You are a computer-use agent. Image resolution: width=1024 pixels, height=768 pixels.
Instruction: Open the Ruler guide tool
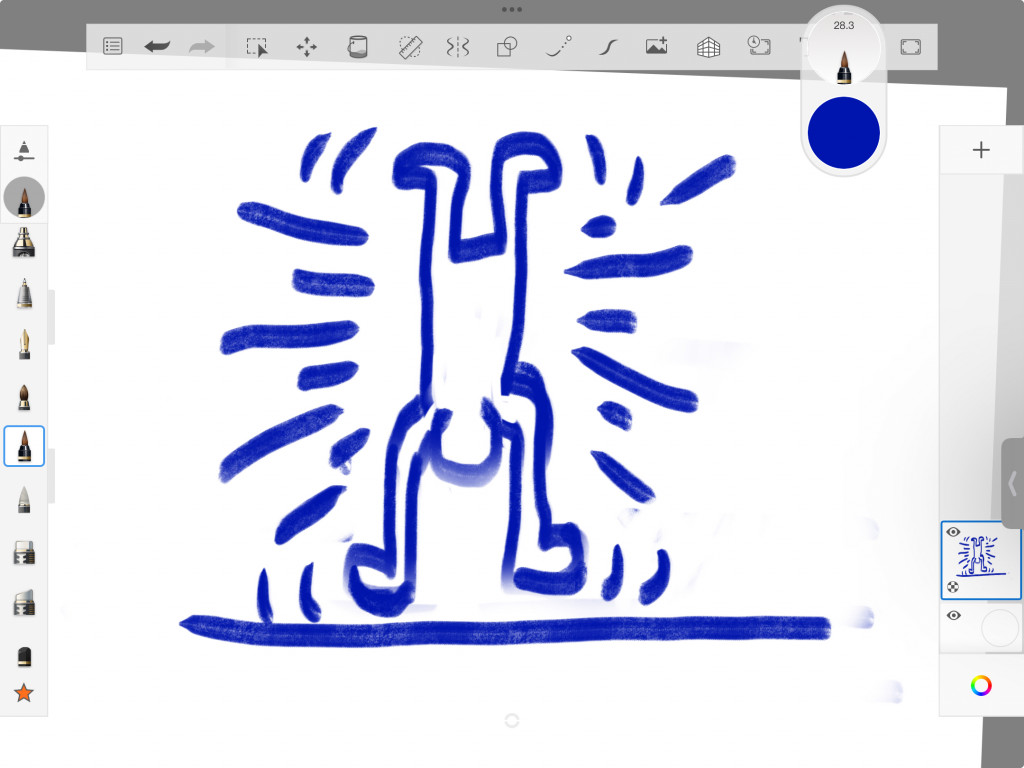[410, 47]
